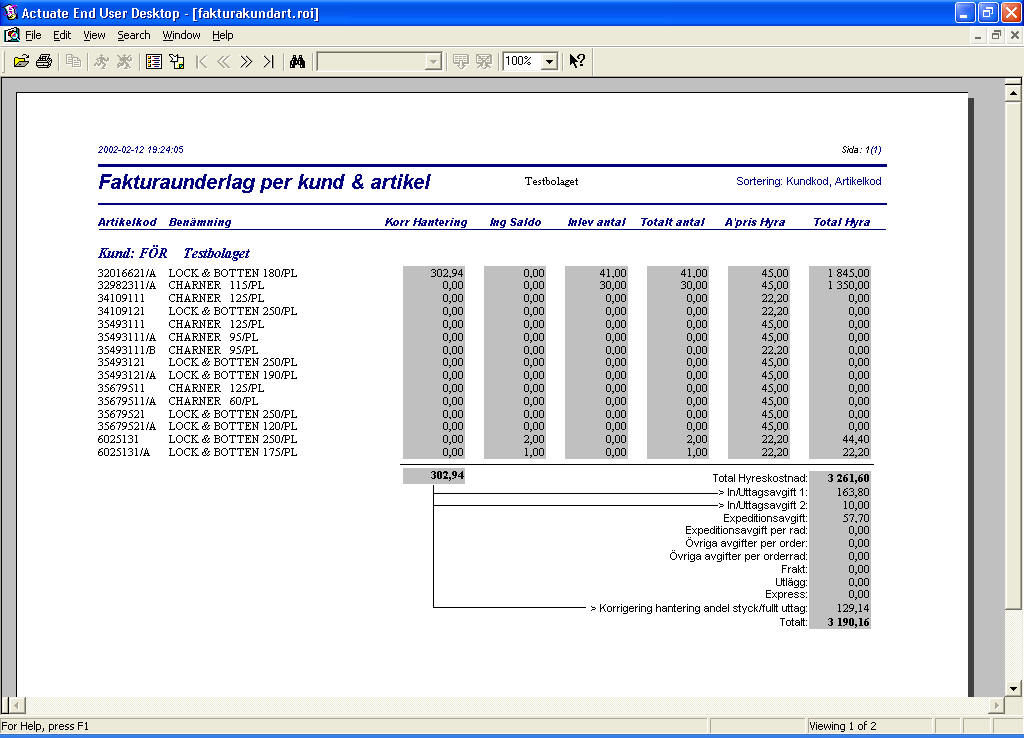Viewport: 1024px width, 738px height.
Task: Open the View menu
Action: click(94, 35)
